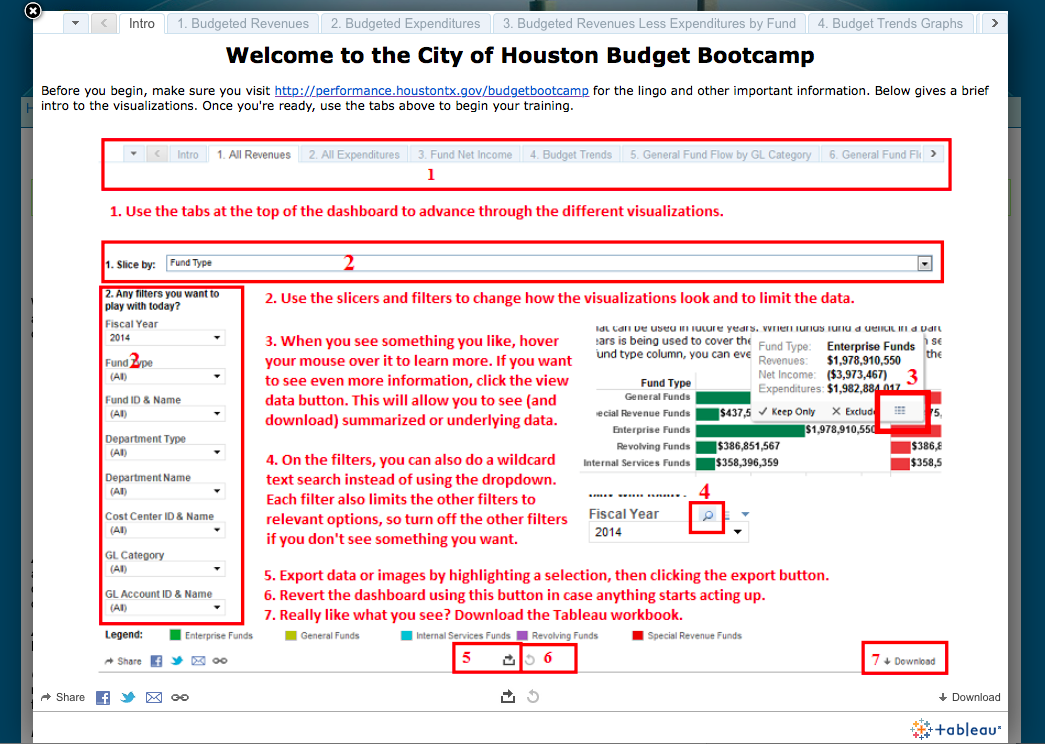The width and height of the screenshot is (1045, 744).
Task: Click the bottom toolbar Share button
Action: [63, 697]
